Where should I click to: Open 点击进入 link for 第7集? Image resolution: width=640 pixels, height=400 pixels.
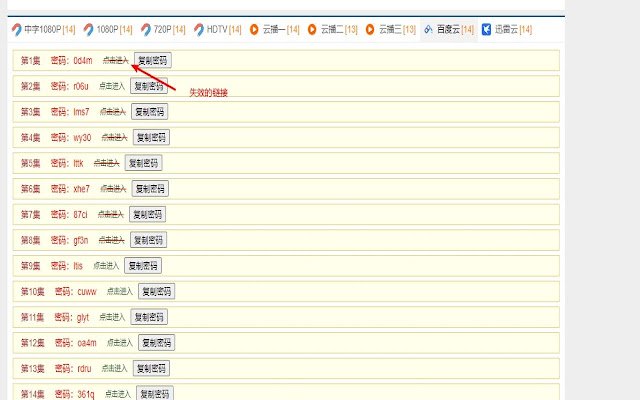(111, 215)
